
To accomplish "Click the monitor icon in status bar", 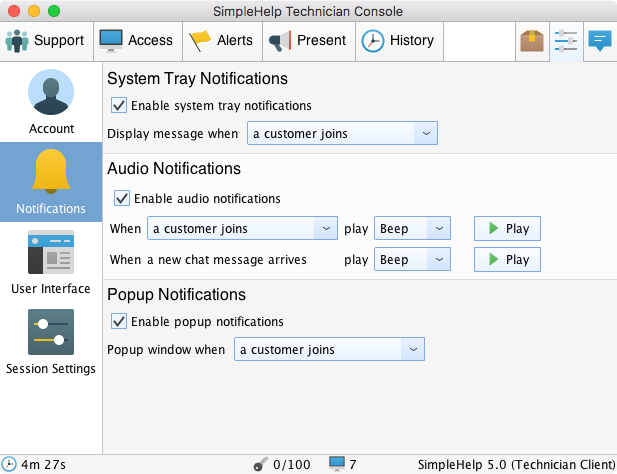I will [x=337, y=464].
